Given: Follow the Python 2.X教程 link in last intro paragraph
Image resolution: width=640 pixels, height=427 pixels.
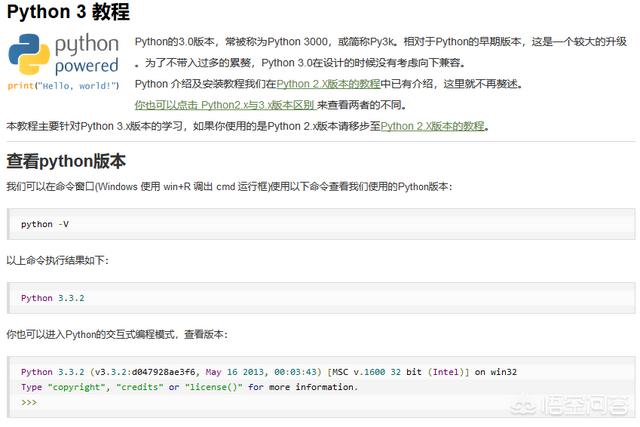Looking at the screenshot, I should (432, 126).
